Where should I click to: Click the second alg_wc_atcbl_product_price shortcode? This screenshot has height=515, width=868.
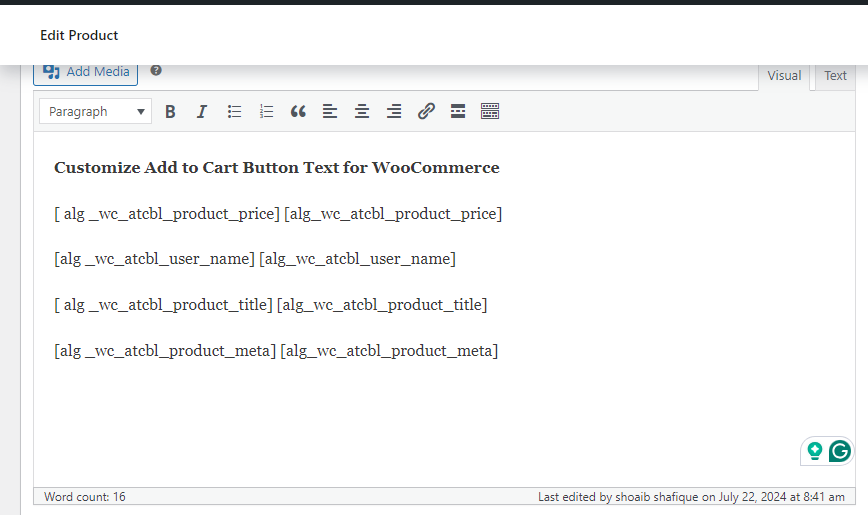click(x=393, y=214)
